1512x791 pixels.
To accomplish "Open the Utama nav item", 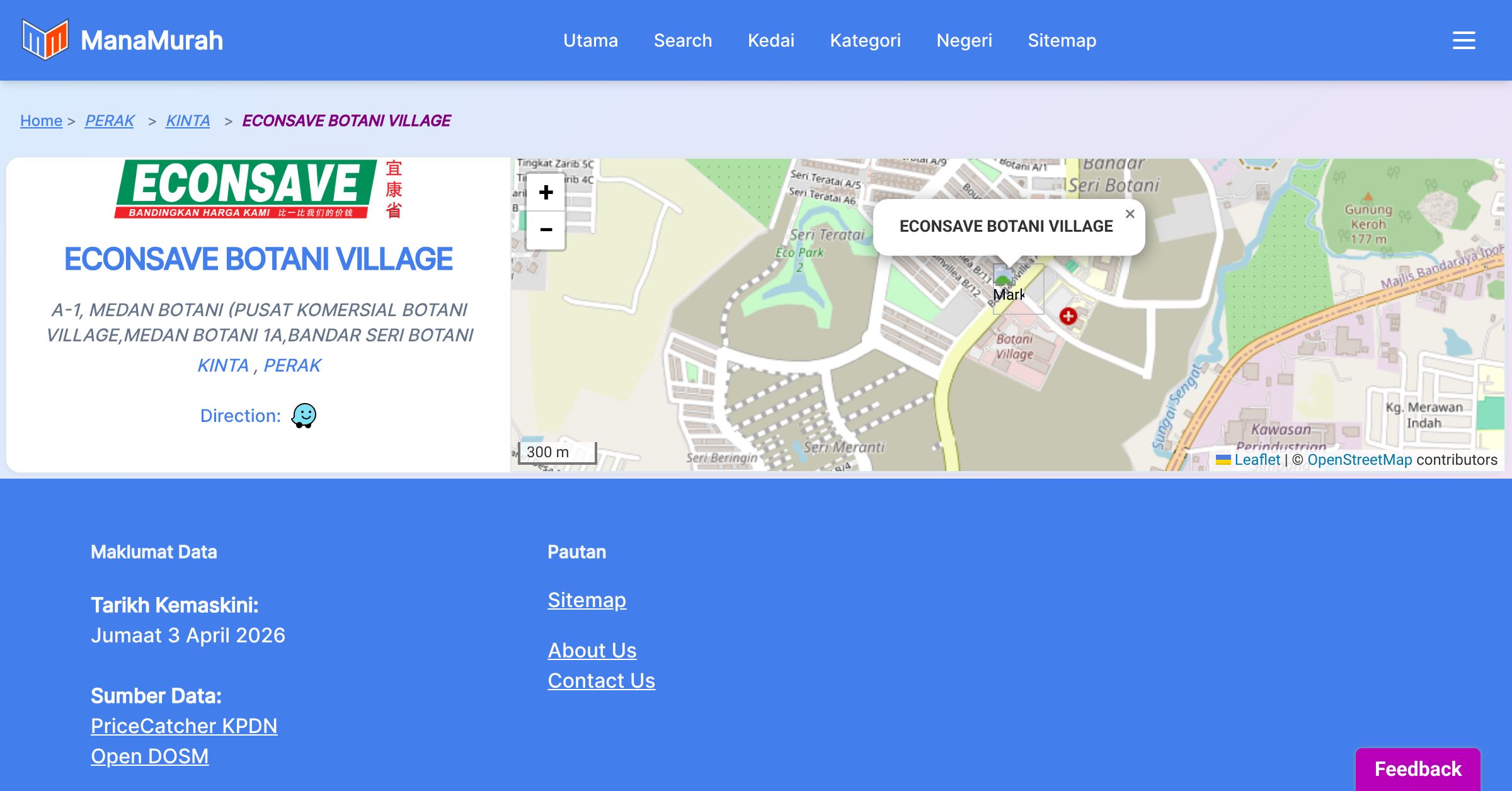I will [590, 40].
